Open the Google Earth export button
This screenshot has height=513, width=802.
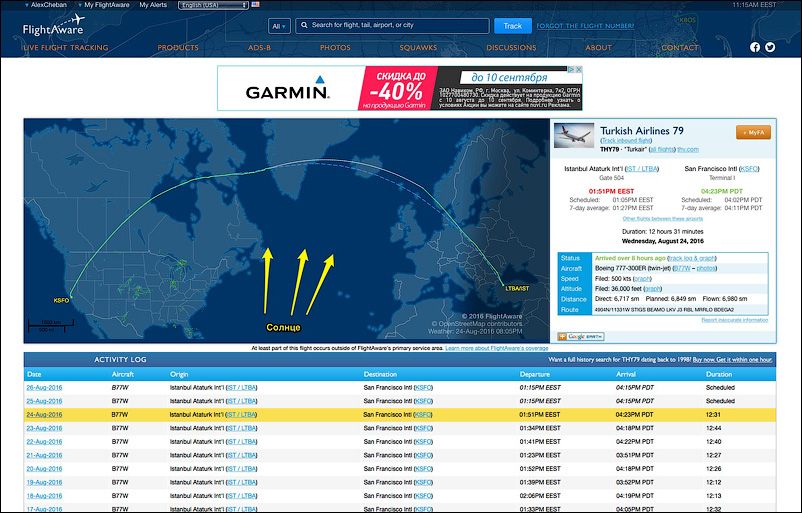tap(581, 337)
